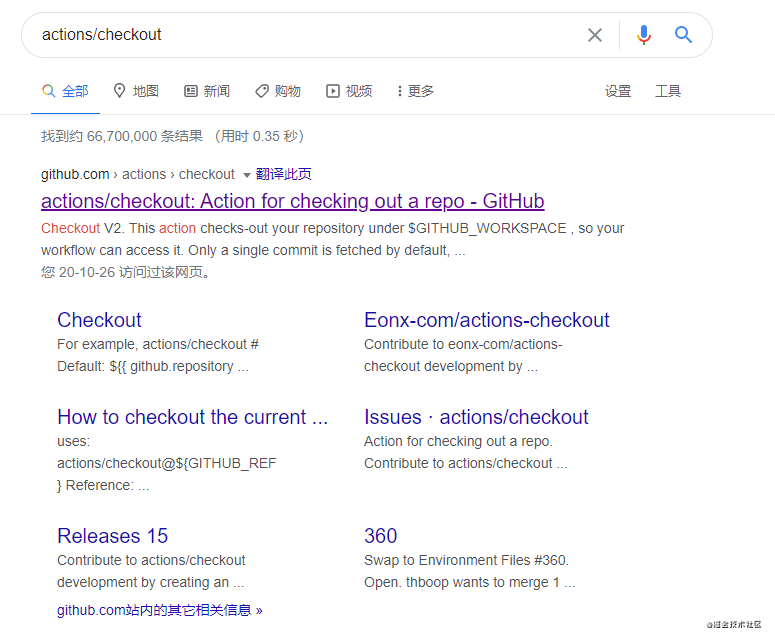Click the 您 20-10-26 访问过该网页 note

(126, 272)
